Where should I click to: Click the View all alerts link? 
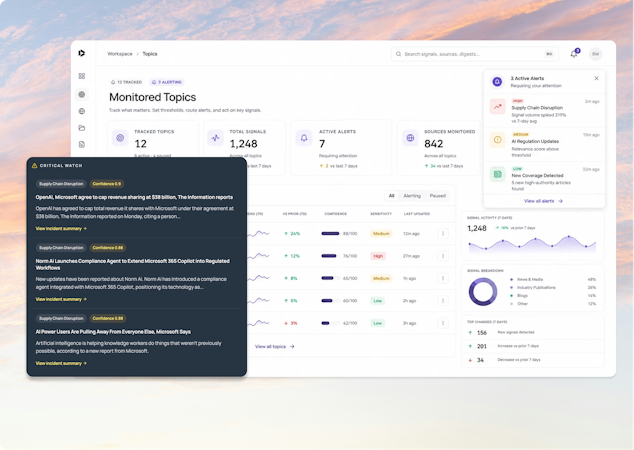point(543,201)
